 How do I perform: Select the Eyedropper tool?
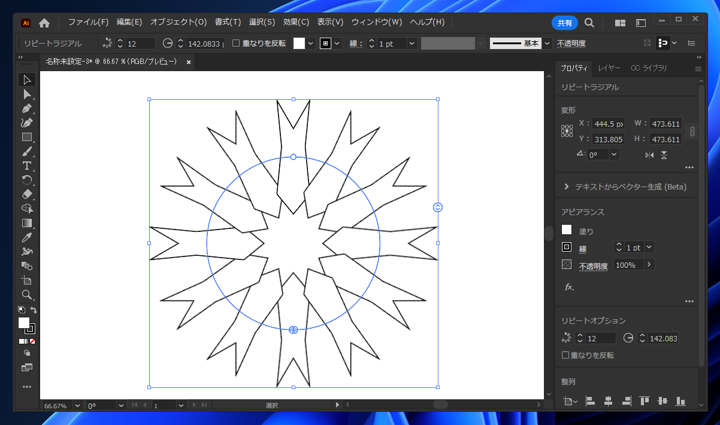tap(27, 237)
